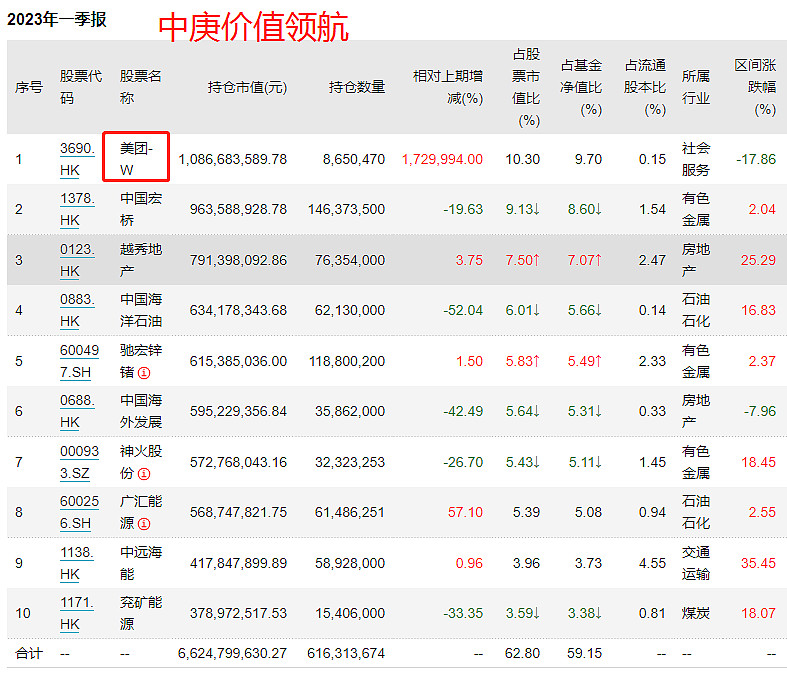Image resolution: width=787 pixels, height=673 pixels.
Task: Click the 所属行业 column header
Action: [x=696, y=87]
